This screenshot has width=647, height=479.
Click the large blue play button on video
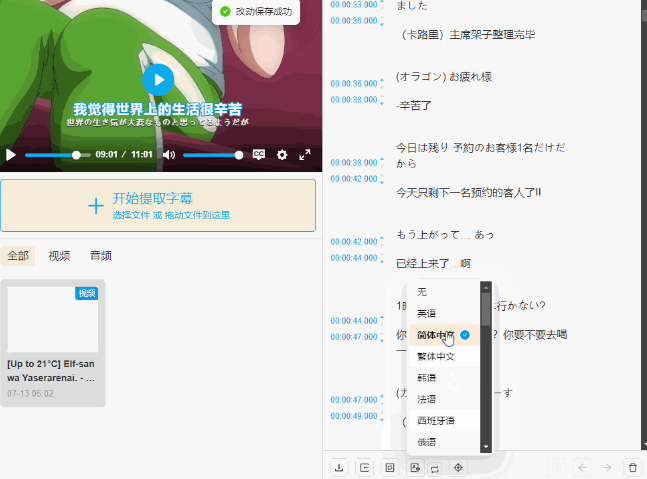point(158,80)
